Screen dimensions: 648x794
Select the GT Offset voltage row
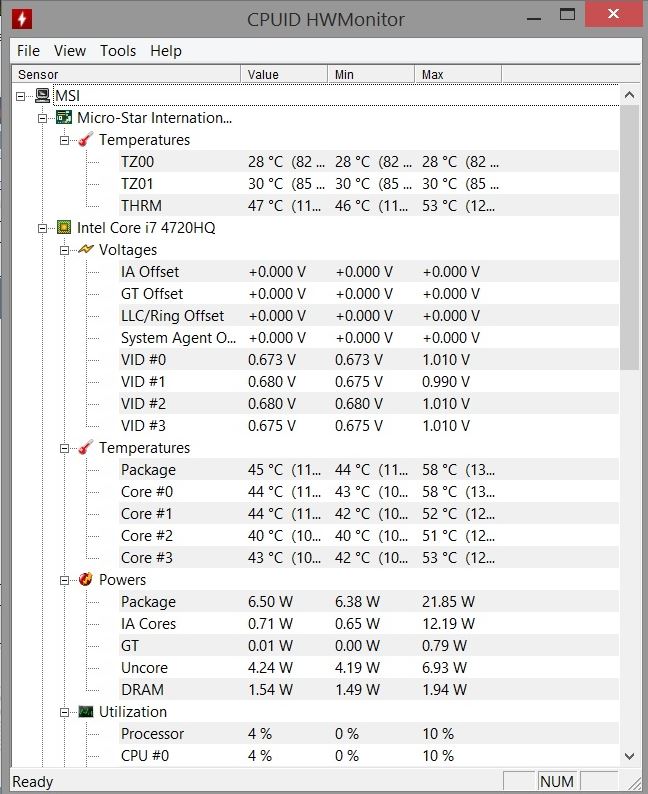coord(368,294)
